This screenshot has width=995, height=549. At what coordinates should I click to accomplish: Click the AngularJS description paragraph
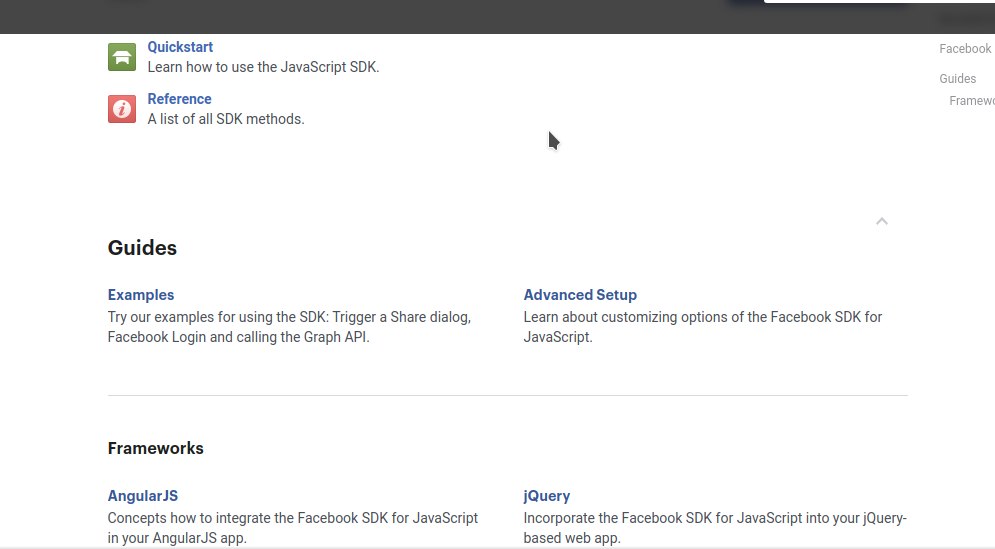(x=293, y=528)
